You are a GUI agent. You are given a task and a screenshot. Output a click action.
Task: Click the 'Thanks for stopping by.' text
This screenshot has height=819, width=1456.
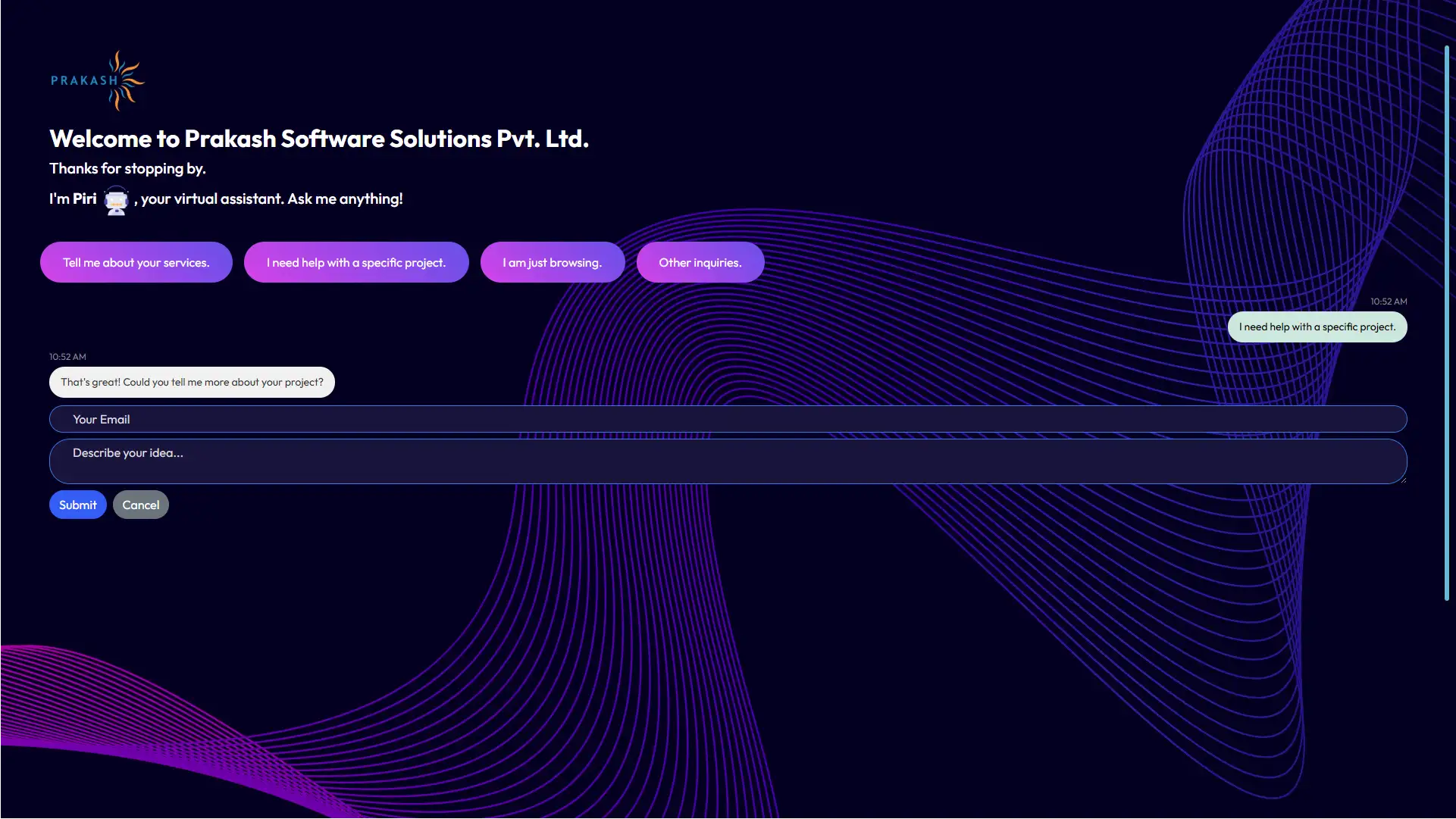coord(127,168)
